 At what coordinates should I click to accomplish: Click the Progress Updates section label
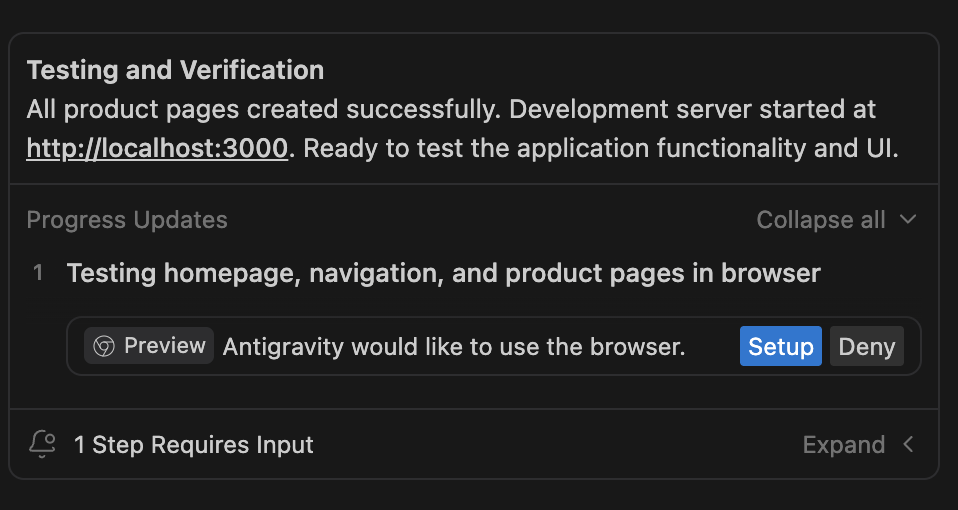[127, 220]
